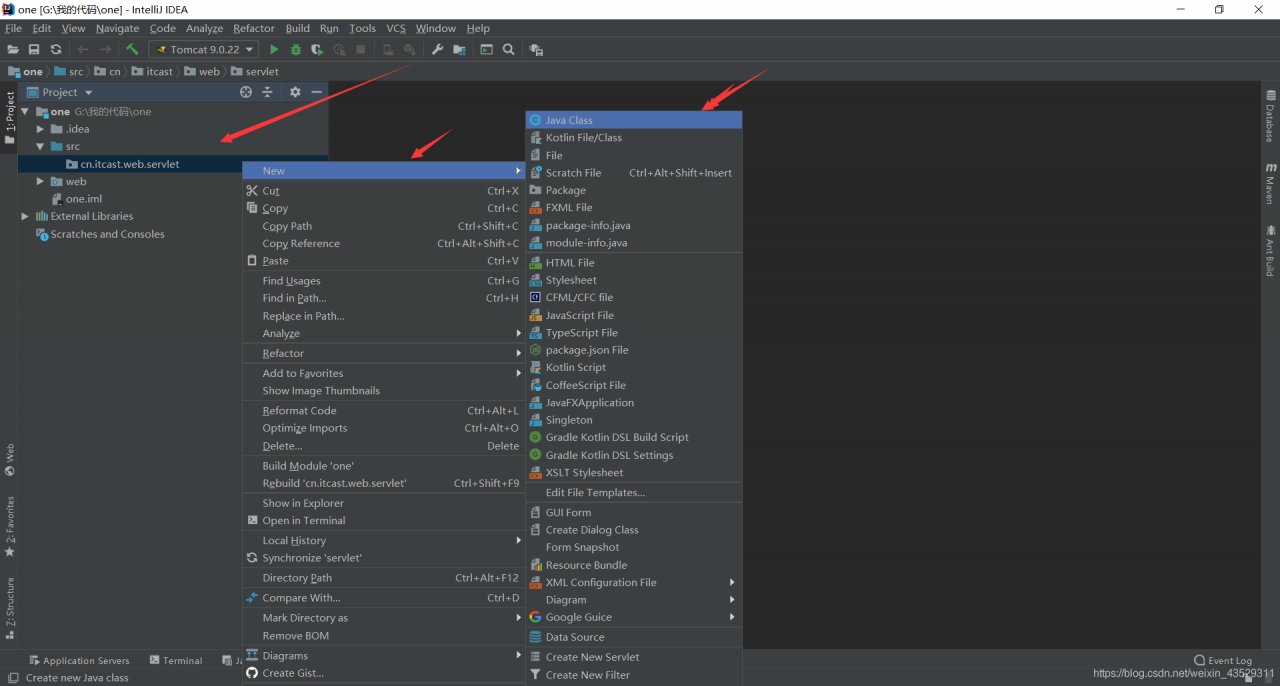Open the Event Log in status bar
The width and height of the screenshot is (1280, 686).
point(1223,661)
